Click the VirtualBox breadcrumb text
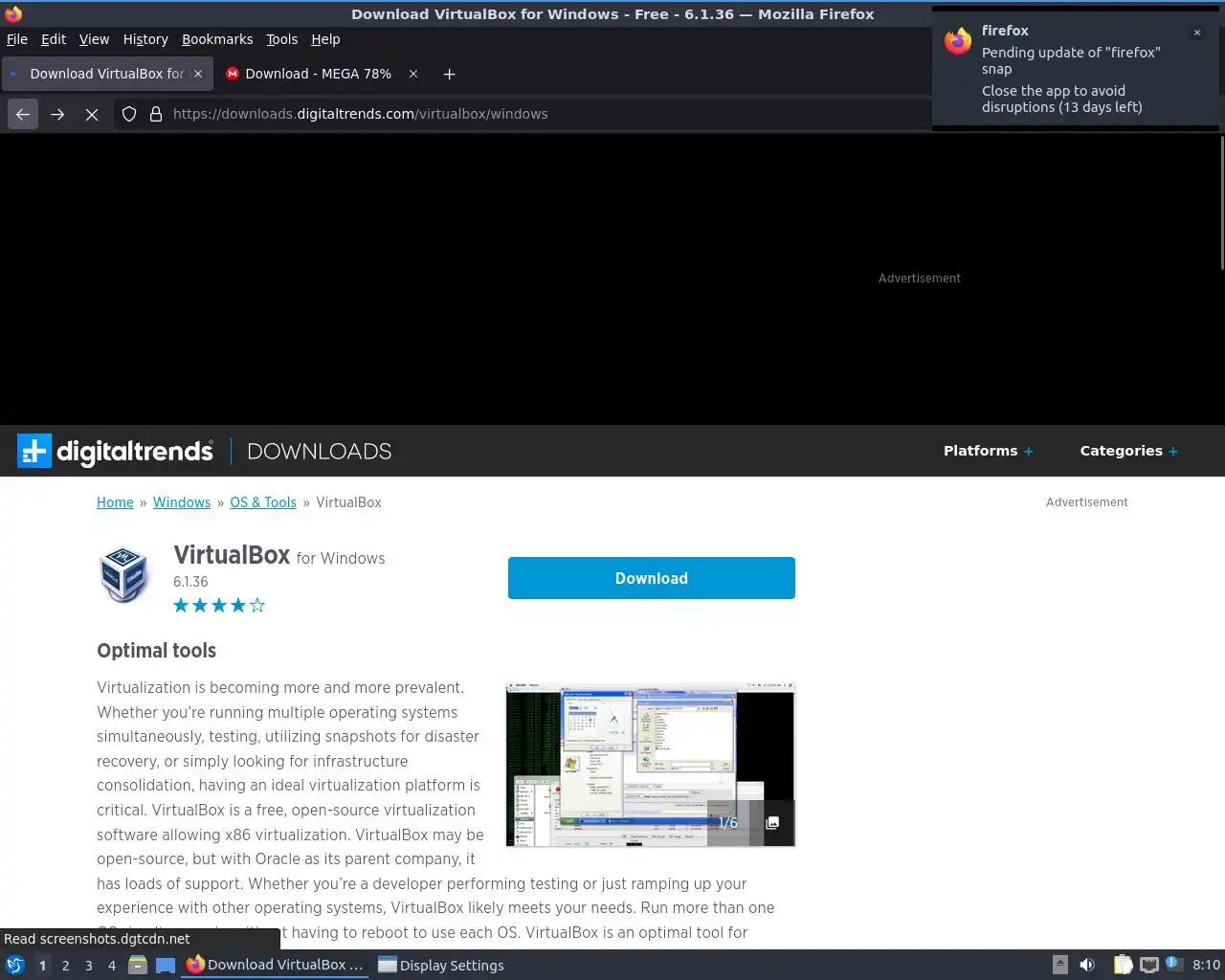The width and height of the screenshot is (1225, 980). tap(348, 502)
